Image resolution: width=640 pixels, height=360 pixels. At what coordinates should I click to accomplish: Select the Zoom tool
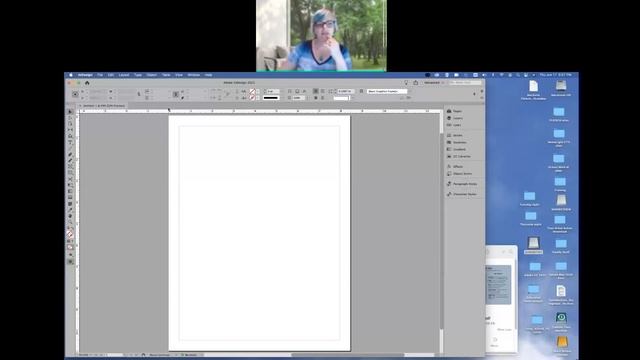[70, 222]
